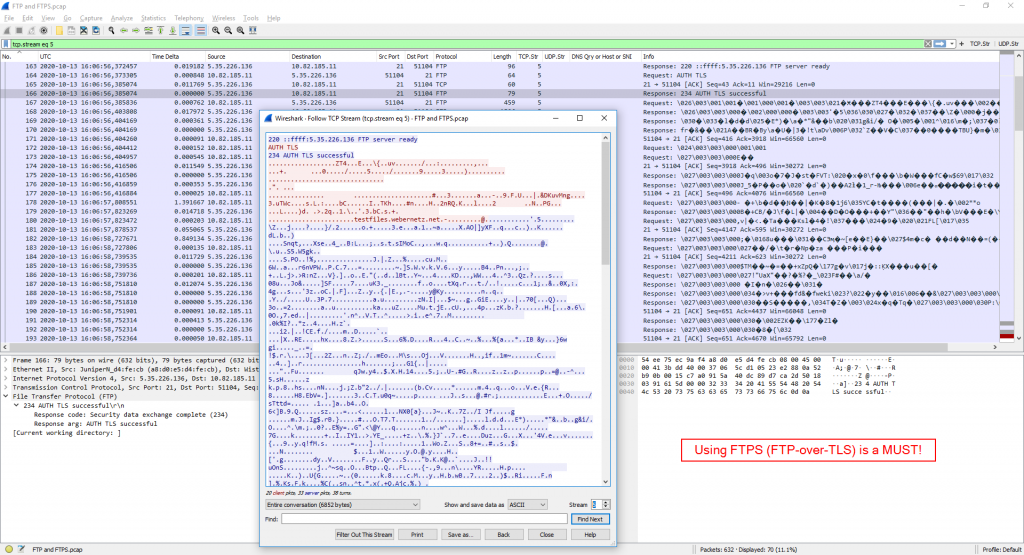Open the Statistics menu
This screenshot has height=555, width=1024.
(153, 18)
